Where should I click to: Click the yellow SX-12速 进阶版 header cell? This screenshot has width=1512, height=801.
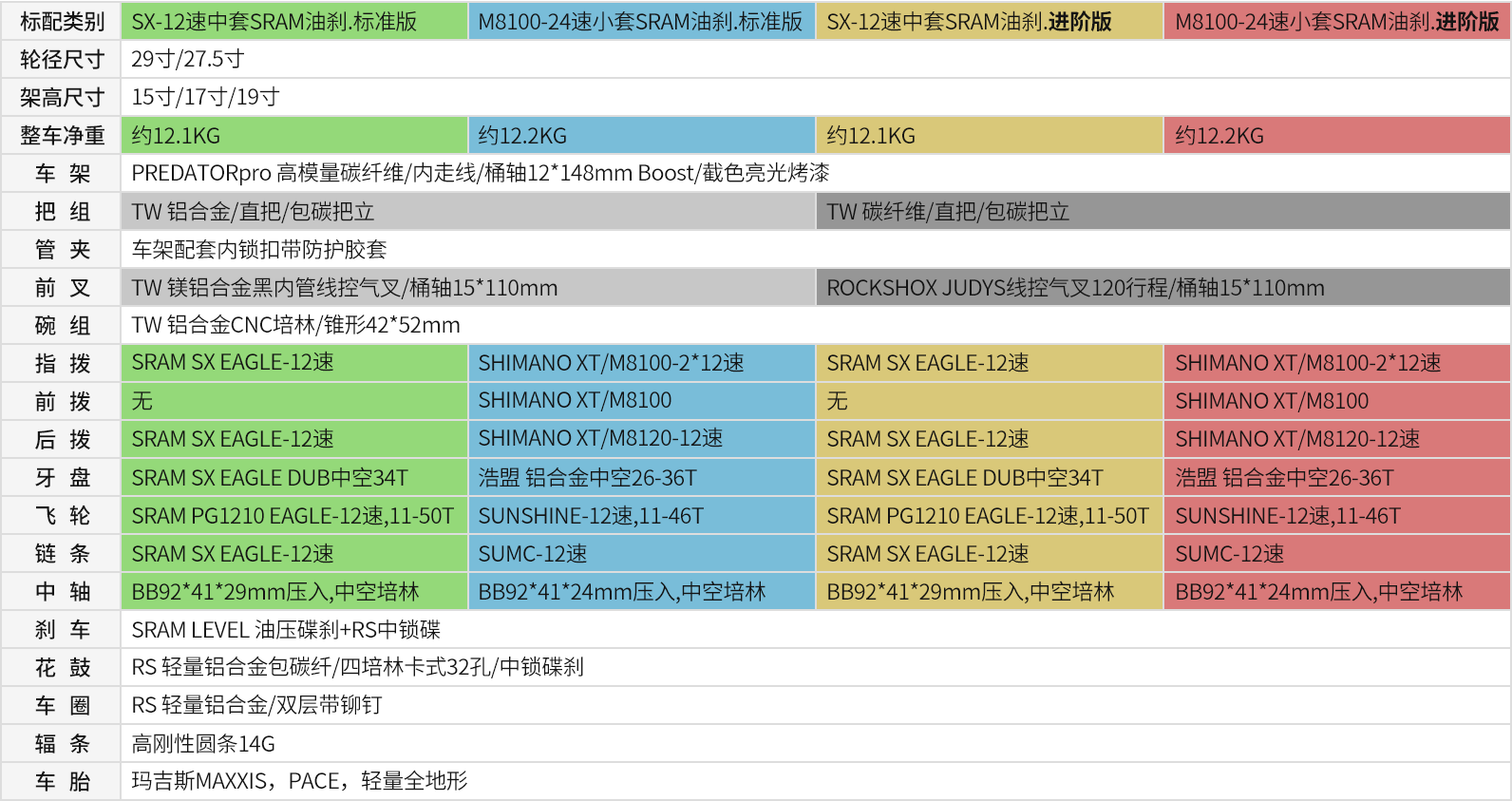tap(989, 21)
